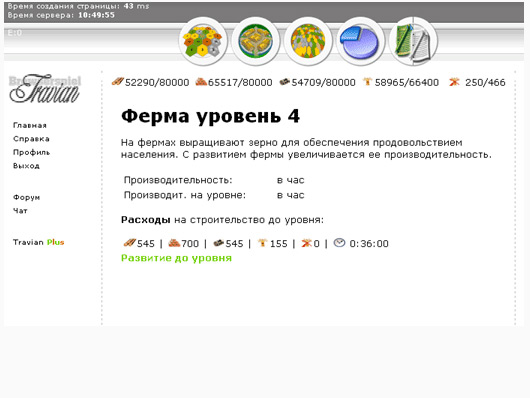Image resolution: width=530 pixels, height=398 pixels.
Task: Click the clay stock value 65517/80000
Action: [x=240, y=83]
